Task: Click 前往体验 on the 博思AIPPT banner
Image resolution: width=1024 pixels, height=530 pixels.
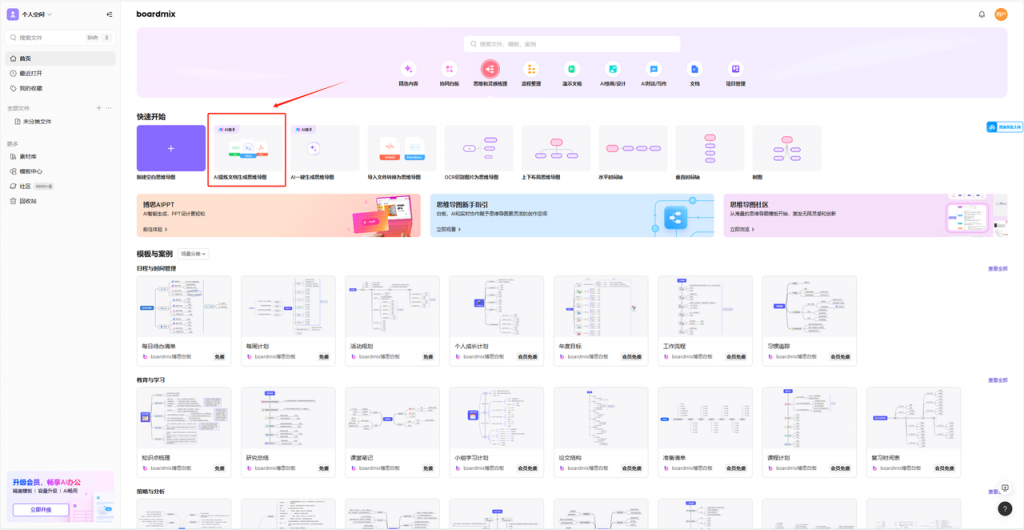Action: pos(155,230)
